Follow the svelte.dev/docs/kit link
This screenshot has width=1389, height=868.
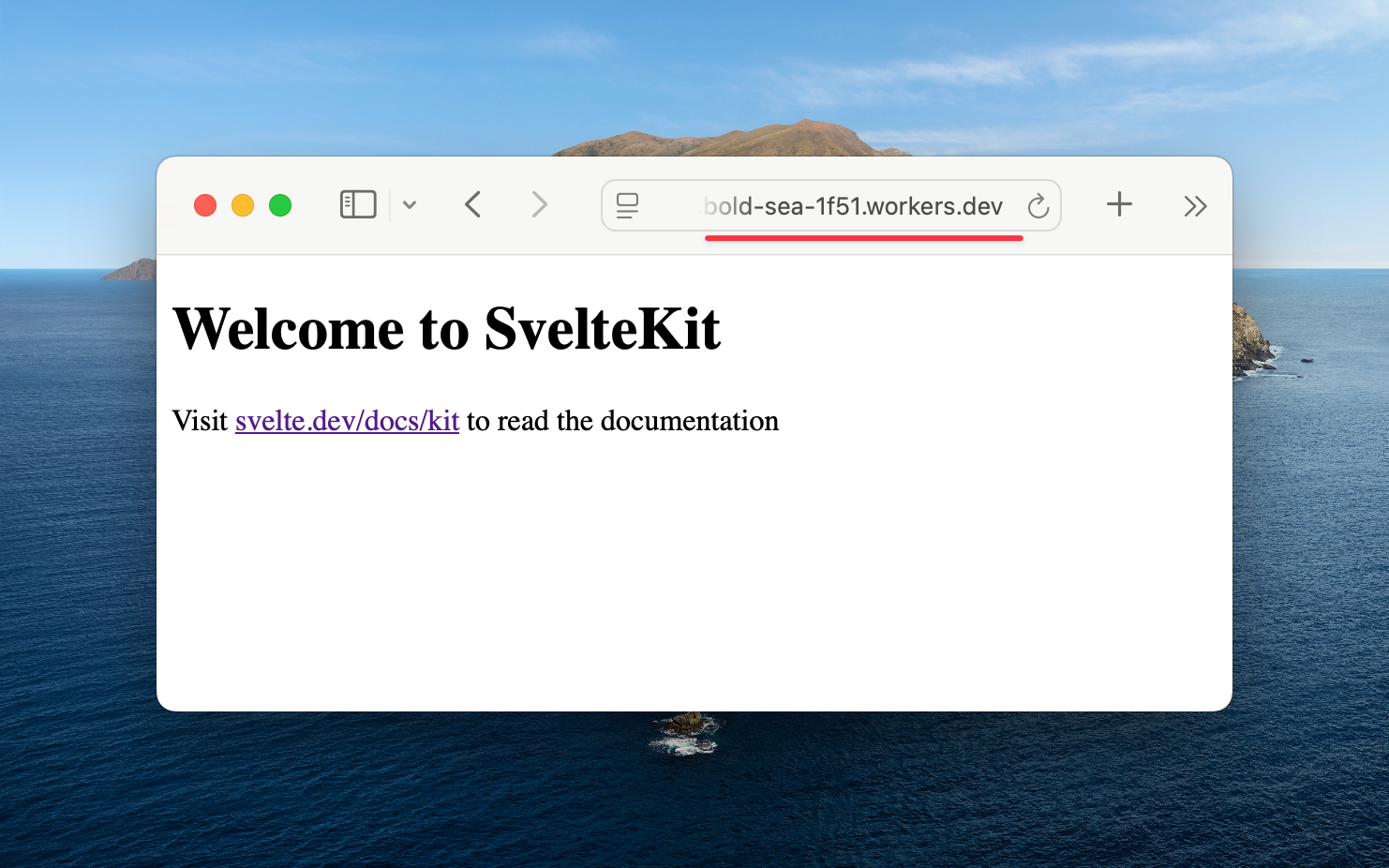[347, 421]
